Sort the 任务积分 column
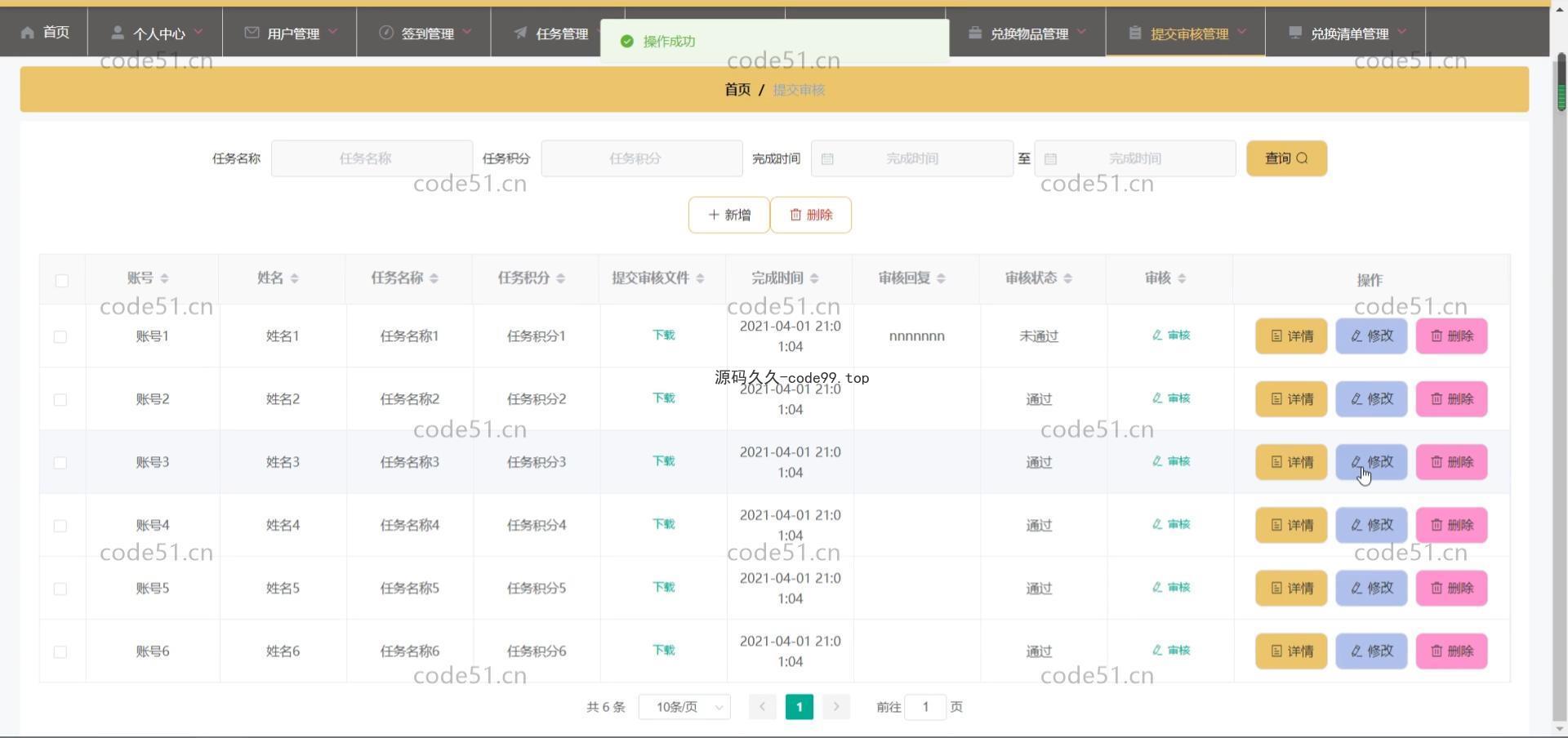Image resolution: width=1568 pixels, height=738 pixels. [560, 278]
